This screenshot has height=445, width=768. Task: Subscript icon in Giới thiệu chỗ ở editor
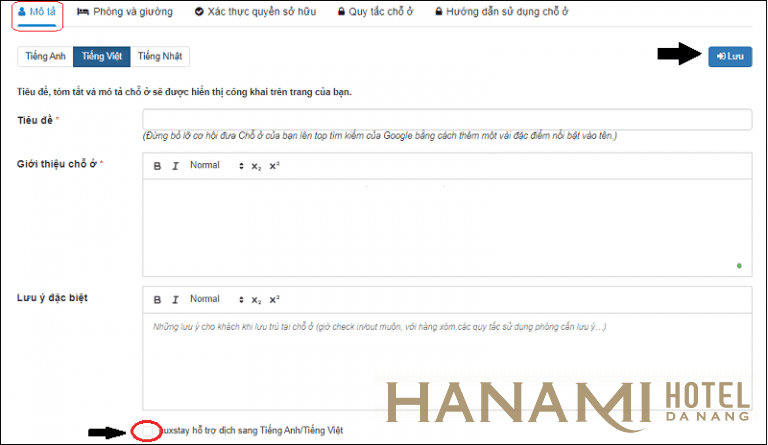tap(256, 166)
